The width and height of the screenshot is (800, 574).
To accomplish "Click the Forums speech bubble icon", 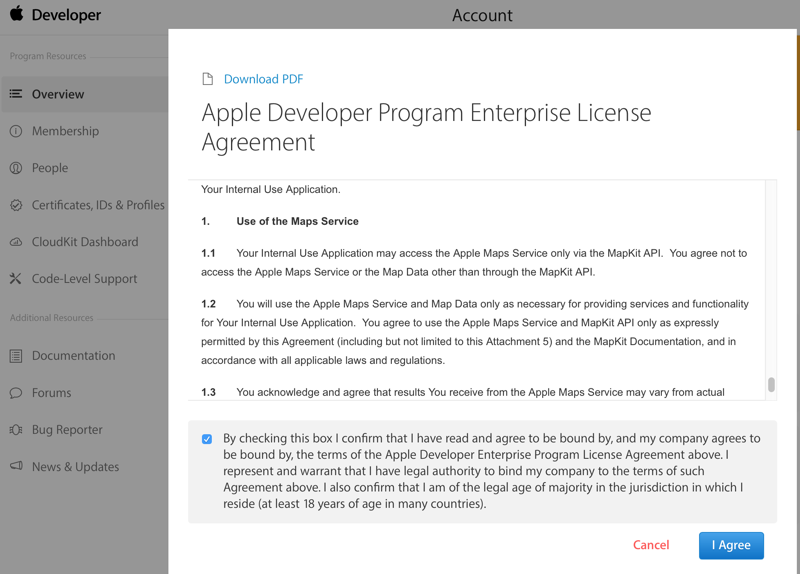I will click(x=16, y=393).
